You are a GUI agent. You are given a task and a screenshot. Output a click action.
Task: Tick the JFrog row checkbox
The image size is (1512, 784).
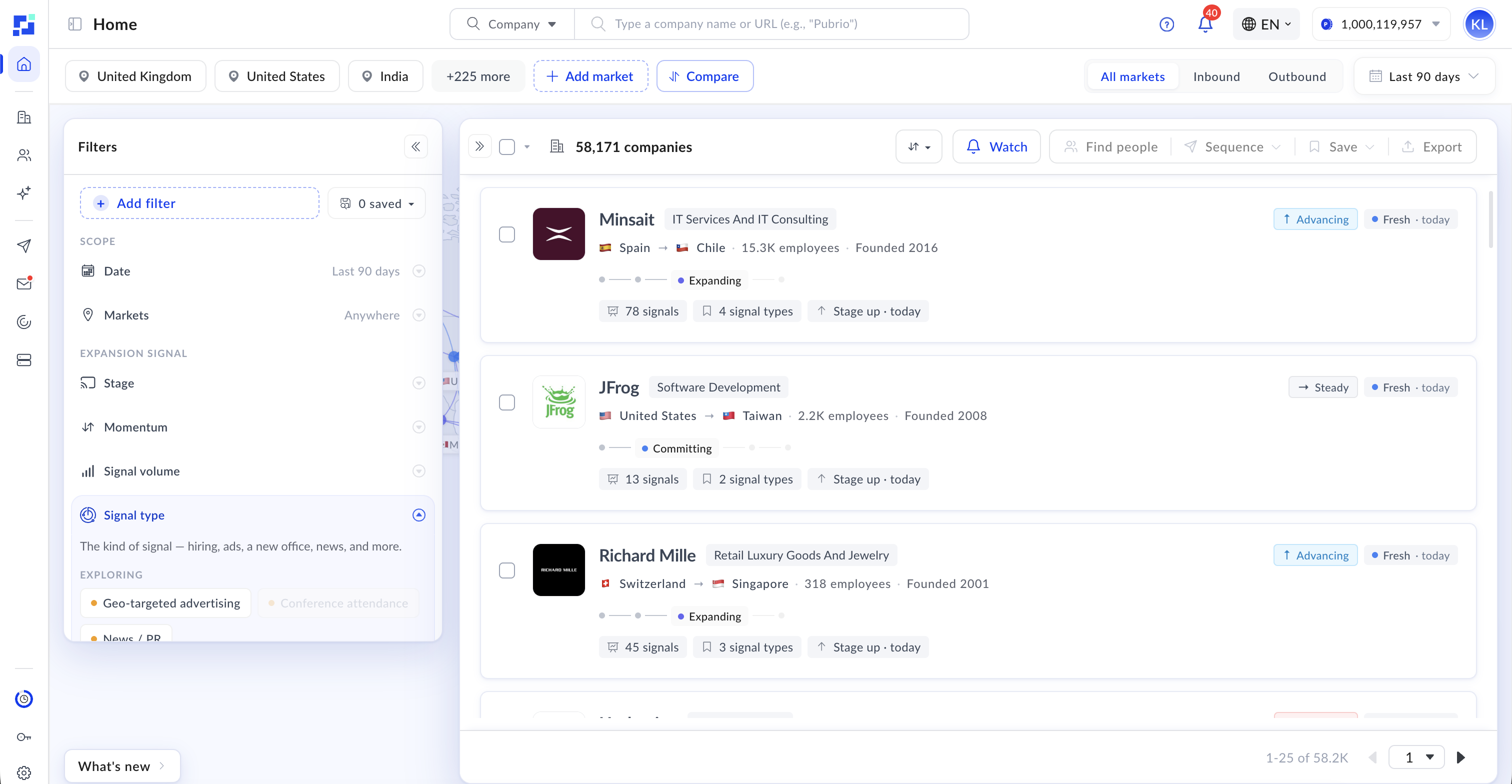[507, 402]
